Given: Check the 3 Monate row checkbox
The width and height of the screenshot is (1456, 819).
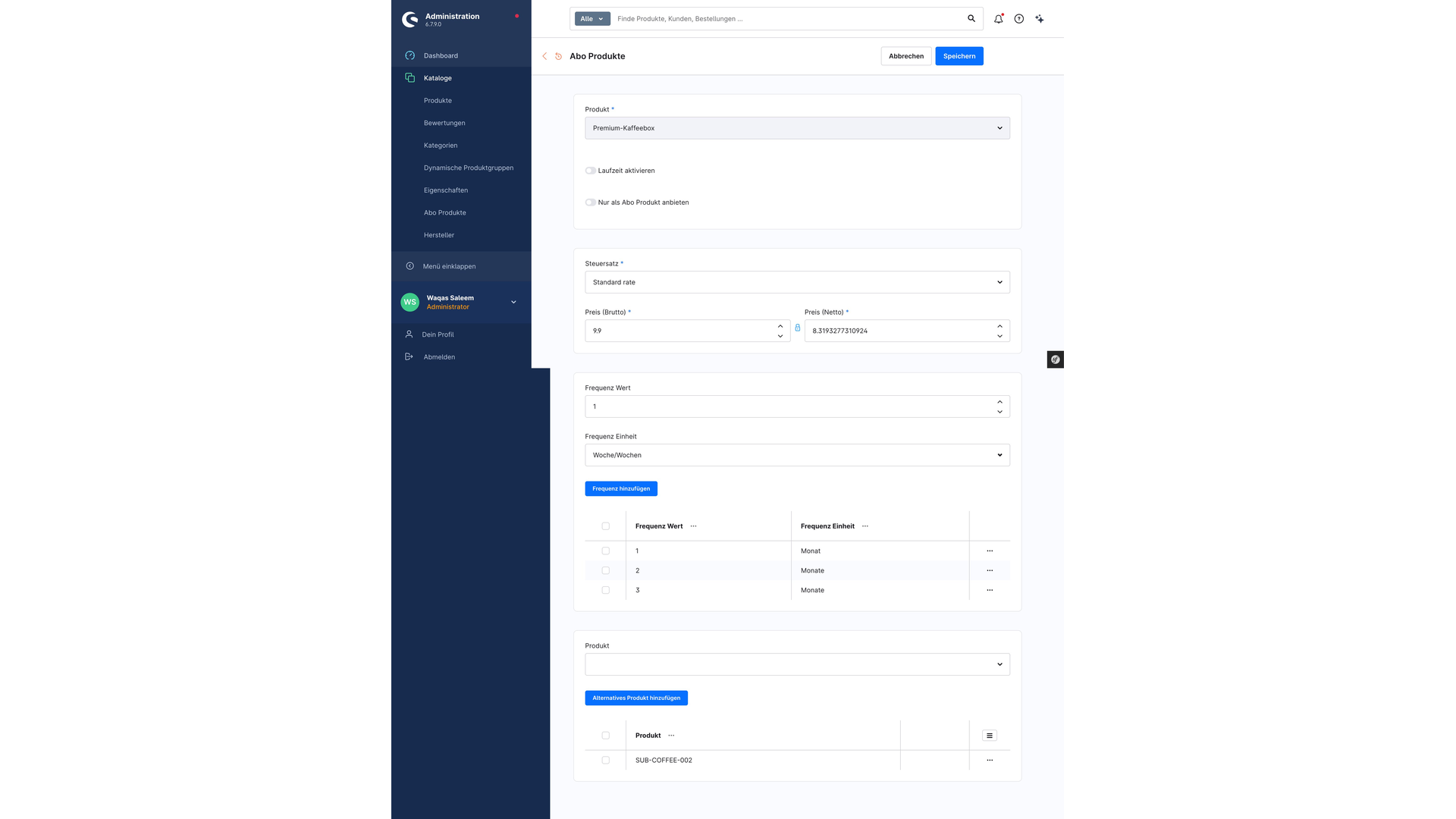Looking at the screenshot, I should click(x=605, y=590).
